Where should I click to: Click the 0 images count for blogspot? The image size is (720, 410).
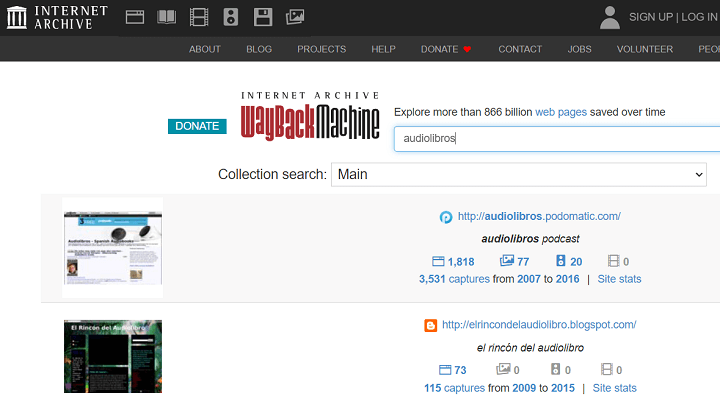[x=508, y=370]
